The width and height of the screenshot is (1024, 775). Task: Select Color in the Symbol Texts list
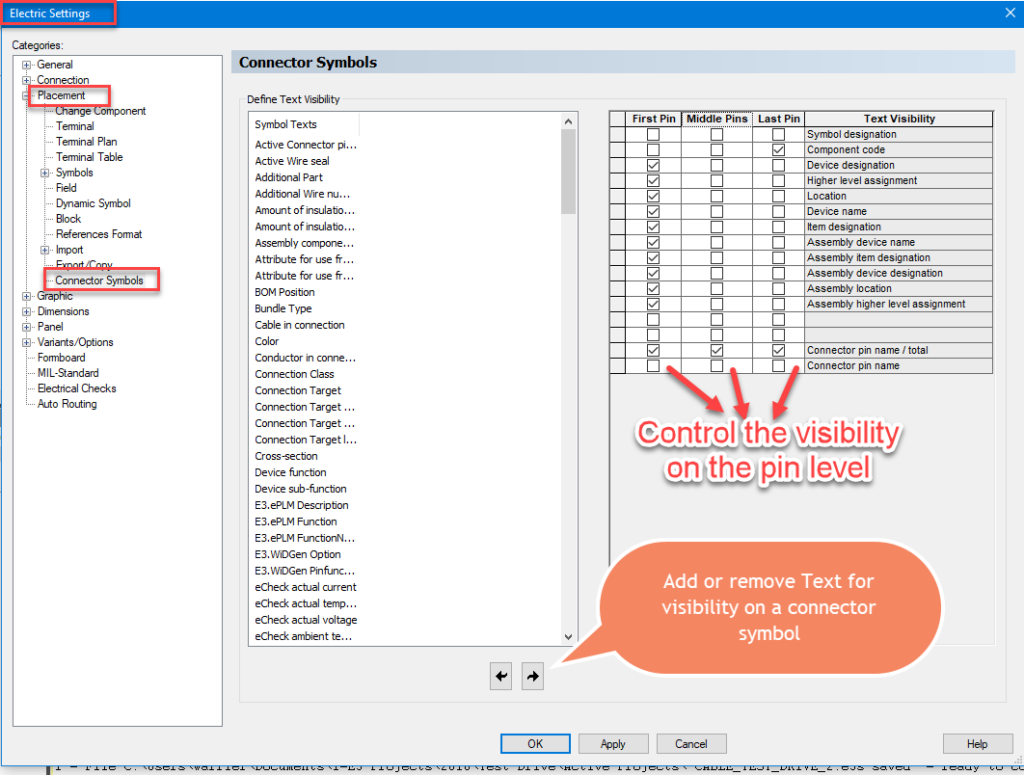pos(266,341)
